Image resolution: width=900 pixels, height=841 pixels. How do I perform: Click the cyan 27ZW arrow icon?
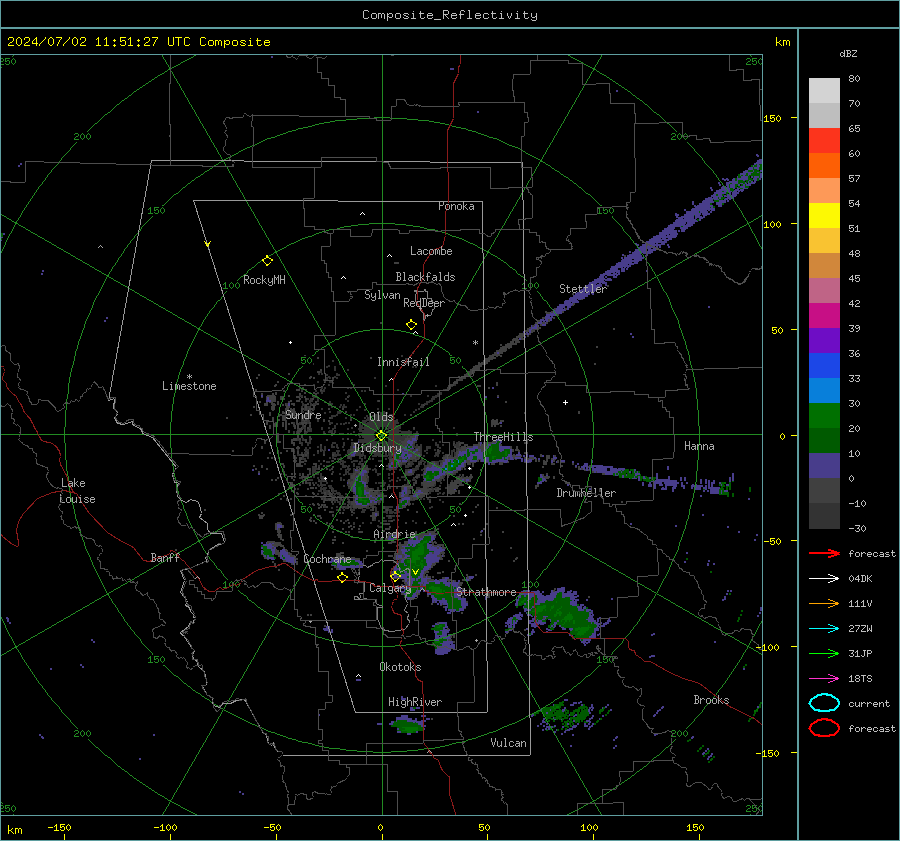click(824, 629)
